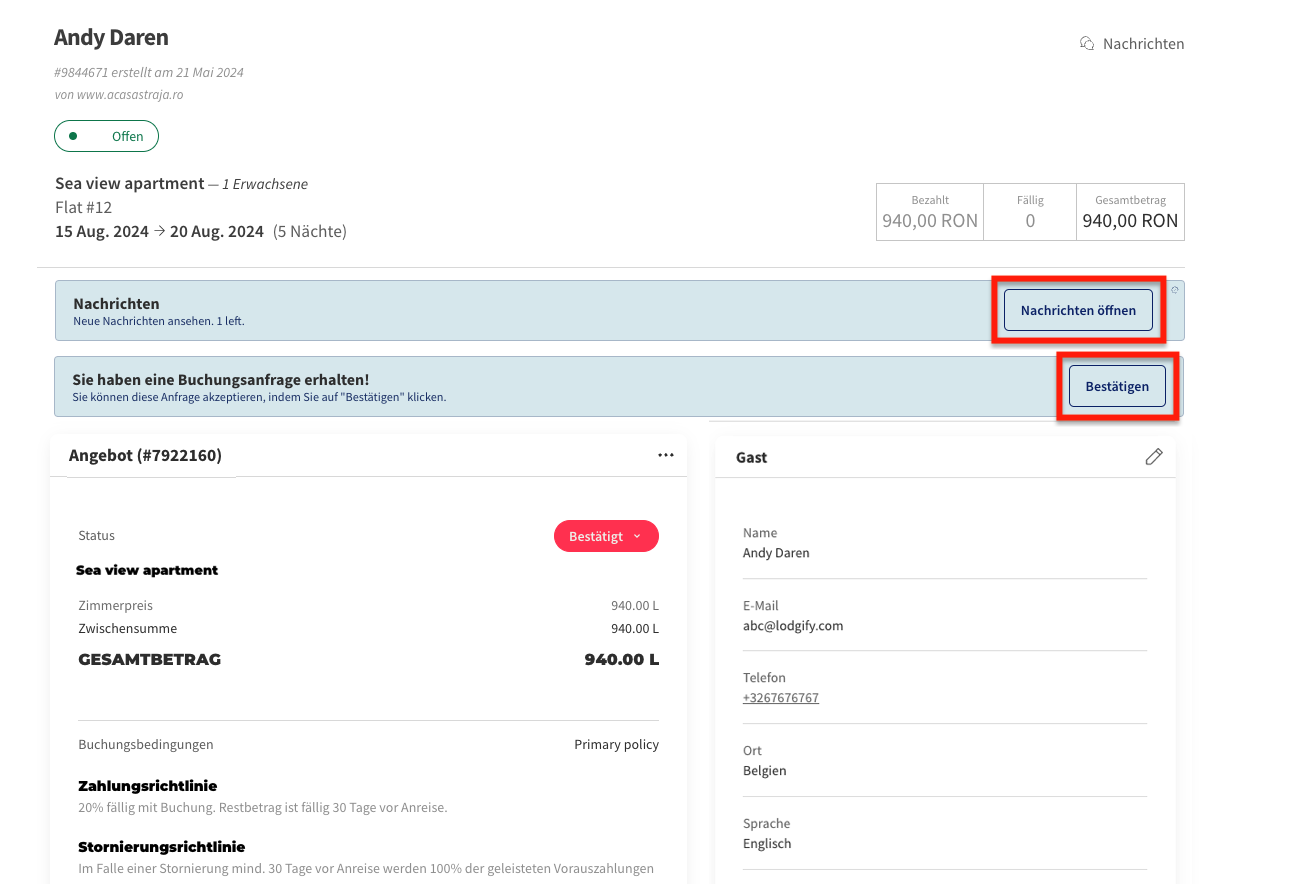Open the three-dot menu in Angebot card
The image size is (1301, 884).
pyautogui.click(x=666, y=455)
